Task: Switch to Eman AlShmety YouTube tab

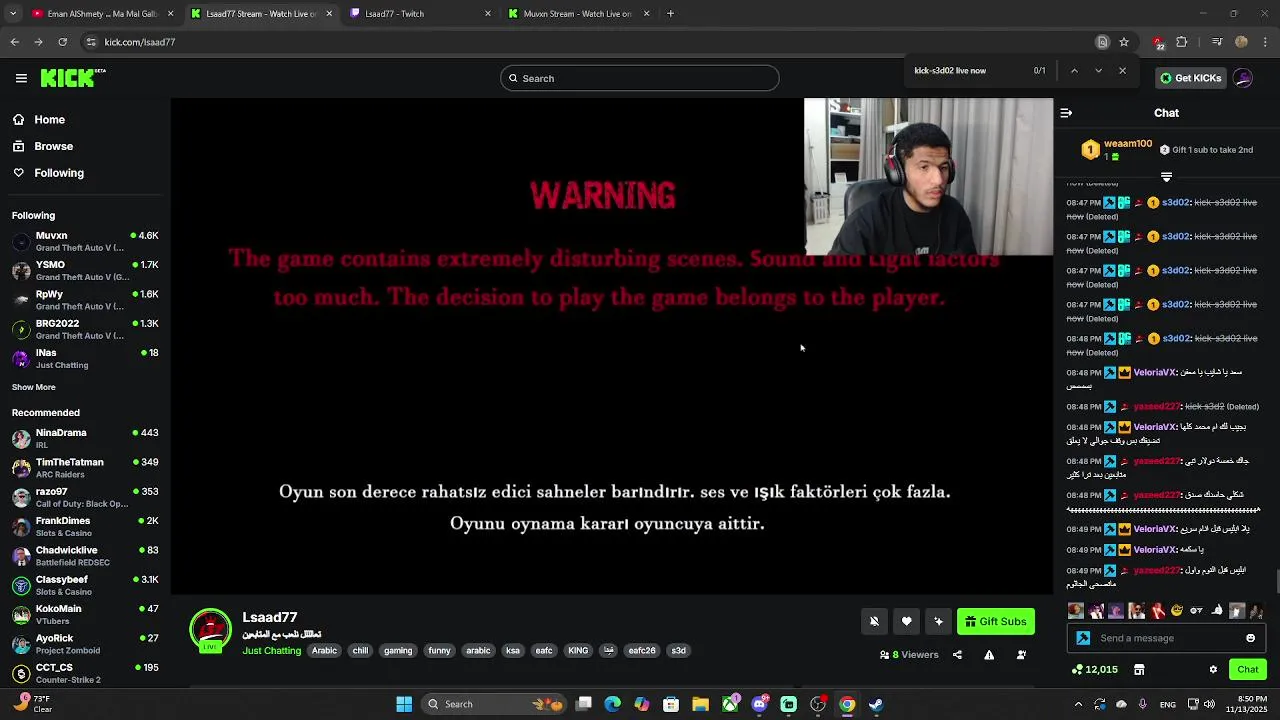Action: coord(101,14)
